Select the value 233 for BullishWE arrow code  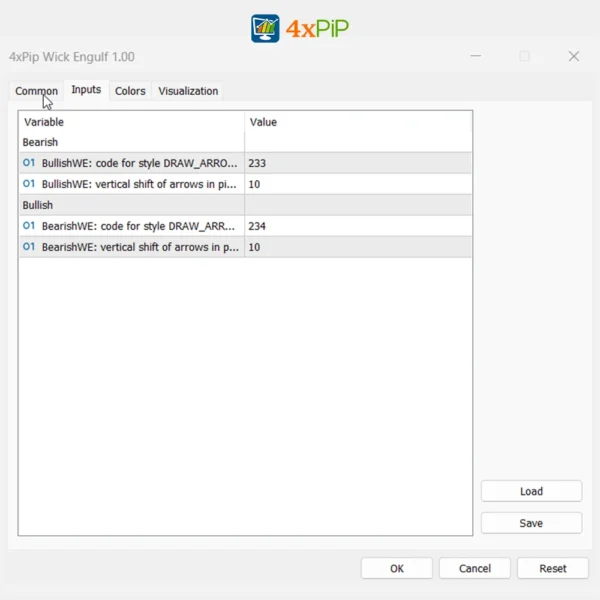point(257,163)
